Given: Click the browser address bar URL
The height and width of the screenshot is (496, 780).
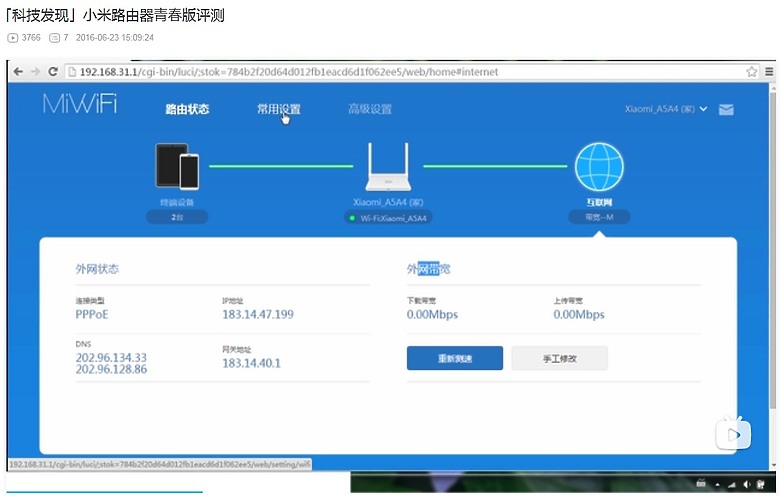Looking at the screenshot, I should tap(289, 72).
